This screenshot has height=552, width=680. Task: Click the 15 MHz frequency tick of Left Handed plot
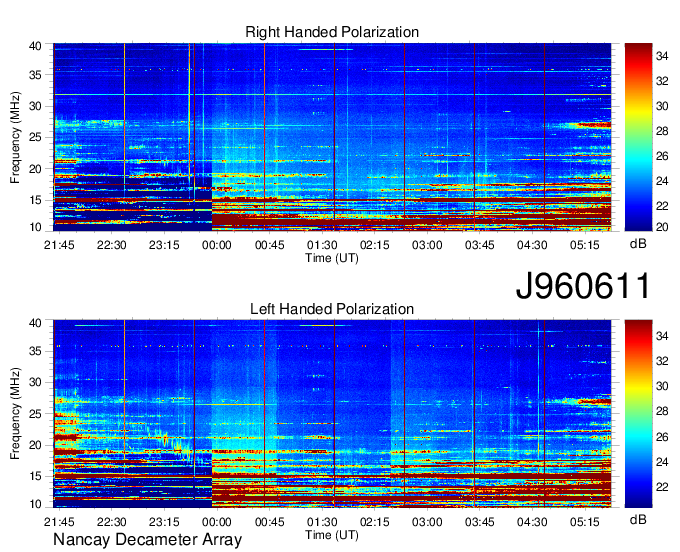pos(35,477)
